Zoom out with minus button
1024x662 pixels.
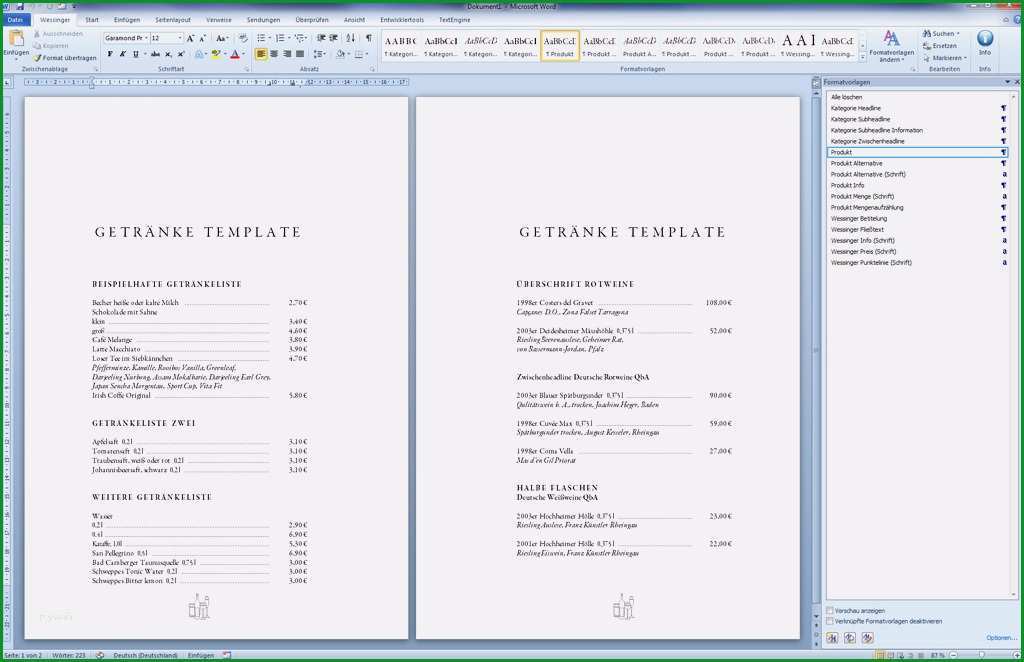click(x=953, y=655)
